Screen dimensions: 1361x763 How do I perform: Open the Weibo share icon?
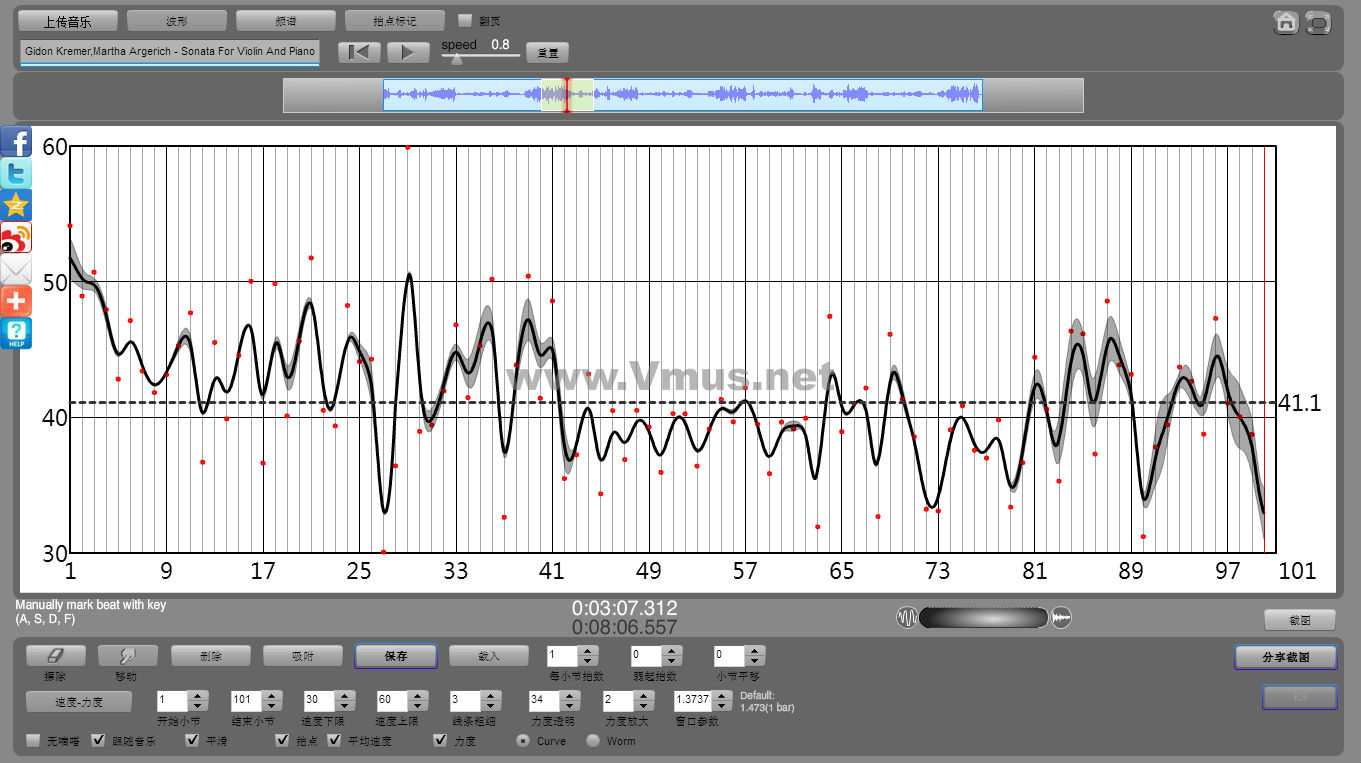(x=16, y=237)
